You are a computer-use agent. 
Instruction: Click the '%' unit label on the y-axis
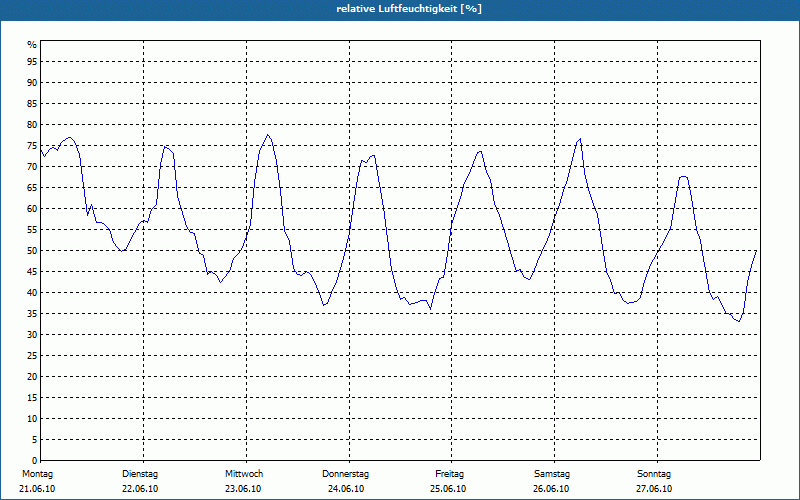[32, 45]
